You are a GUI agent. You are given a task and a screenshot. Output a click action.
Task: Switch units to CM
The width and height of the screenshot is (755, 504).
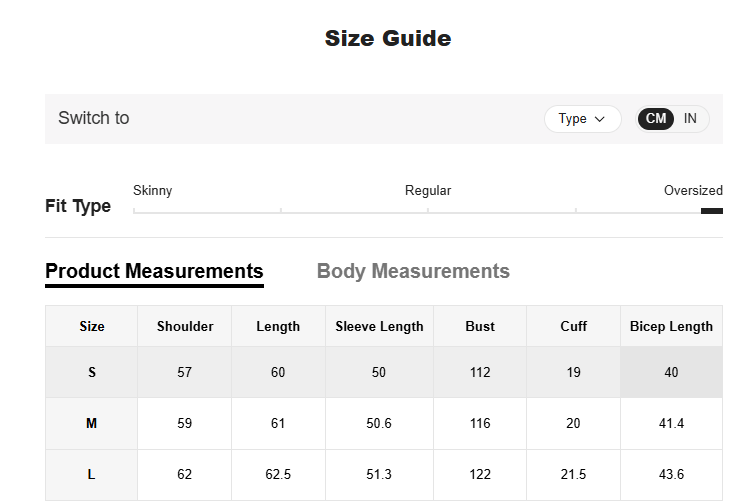[x=656, y=119]
